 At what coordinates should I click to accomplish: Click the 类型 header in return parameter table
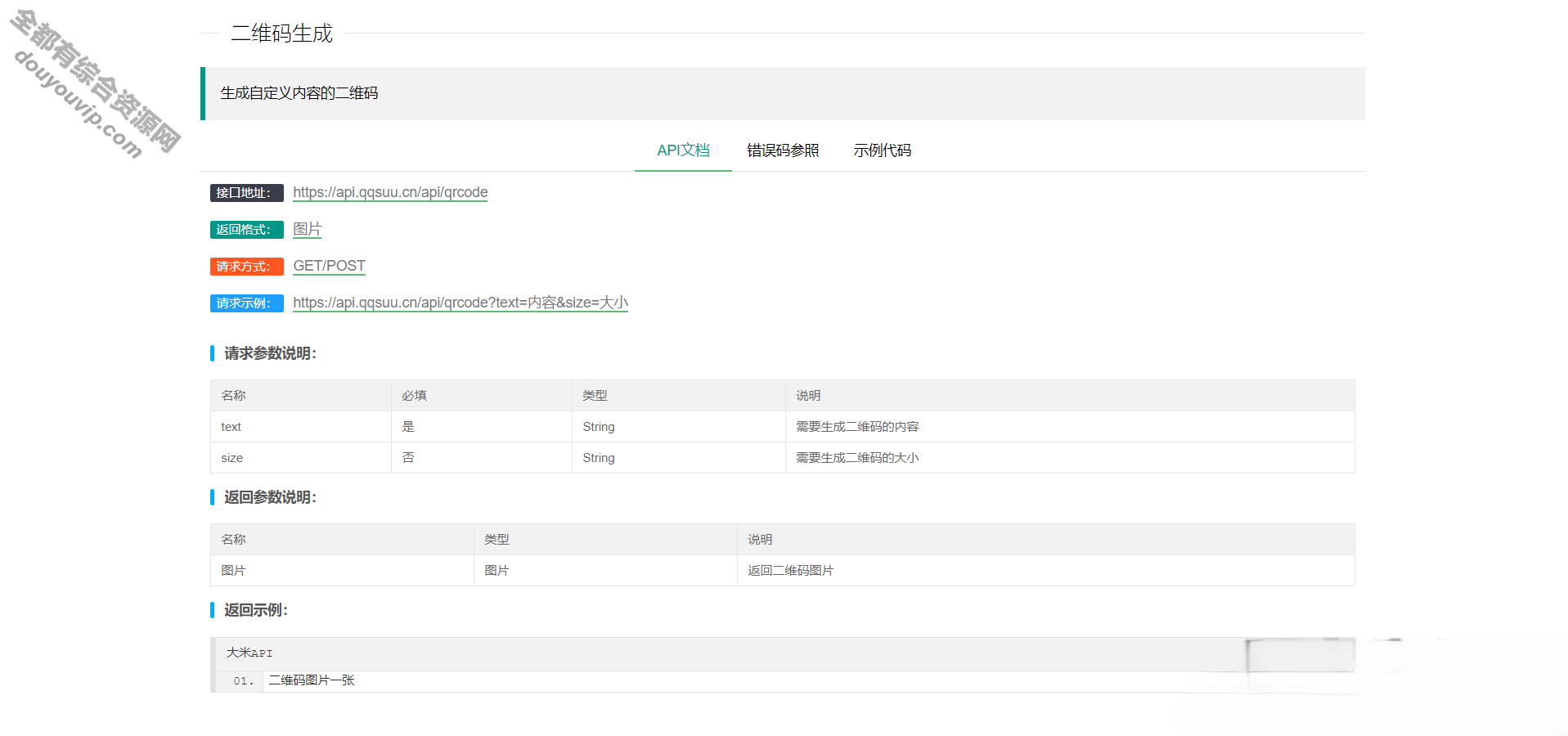tap(606, 540)
